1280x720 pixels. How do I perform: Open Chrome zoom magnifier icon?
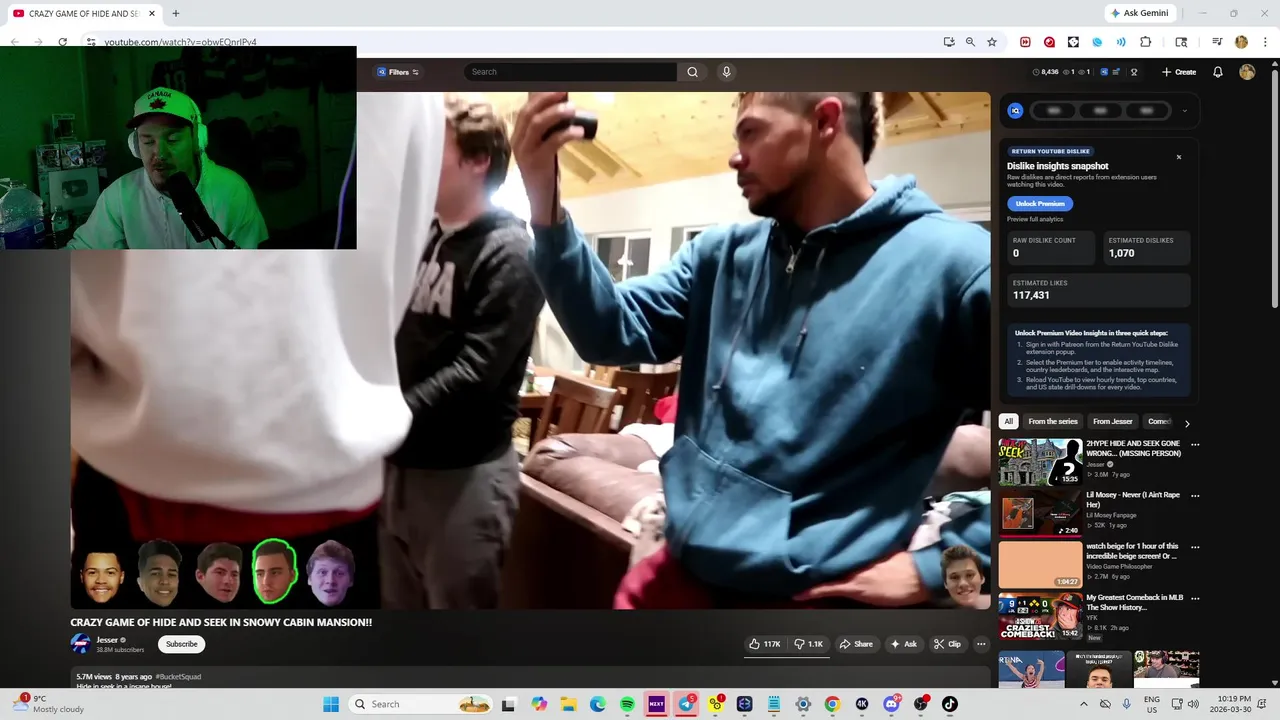pos(970,42)
